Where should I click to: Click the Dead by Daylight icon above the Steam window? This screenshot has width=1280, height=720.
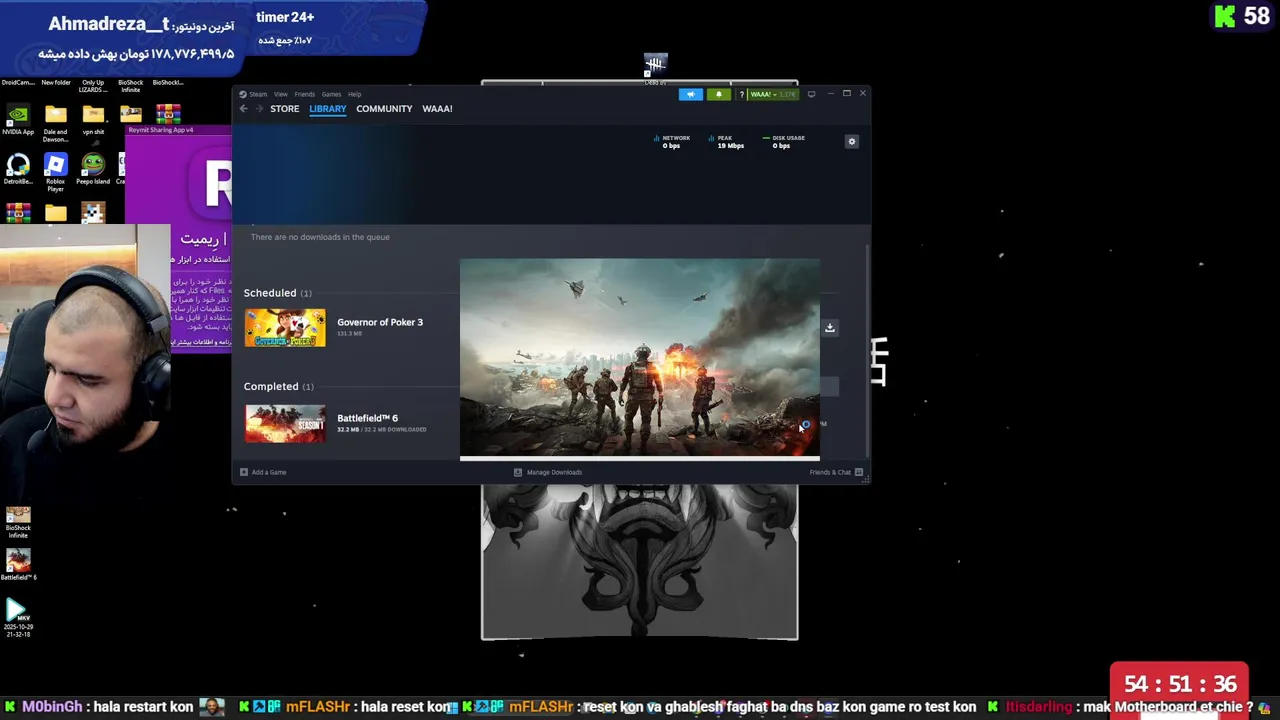(x=655, y=66)
